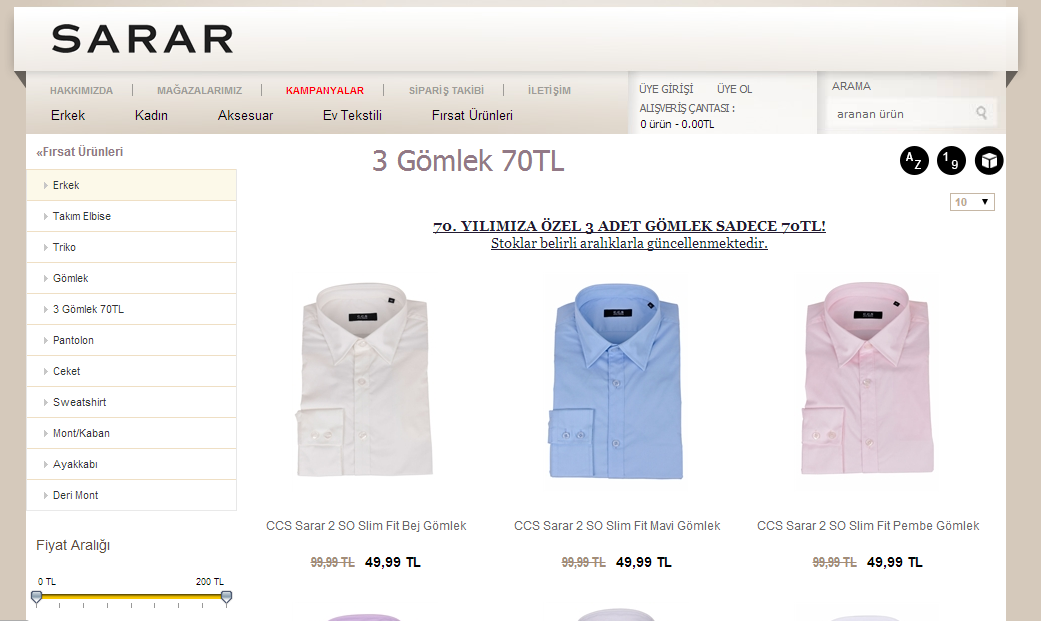Click the right price range slider handle
1041x621 pixels.
[x=226, y=598]
